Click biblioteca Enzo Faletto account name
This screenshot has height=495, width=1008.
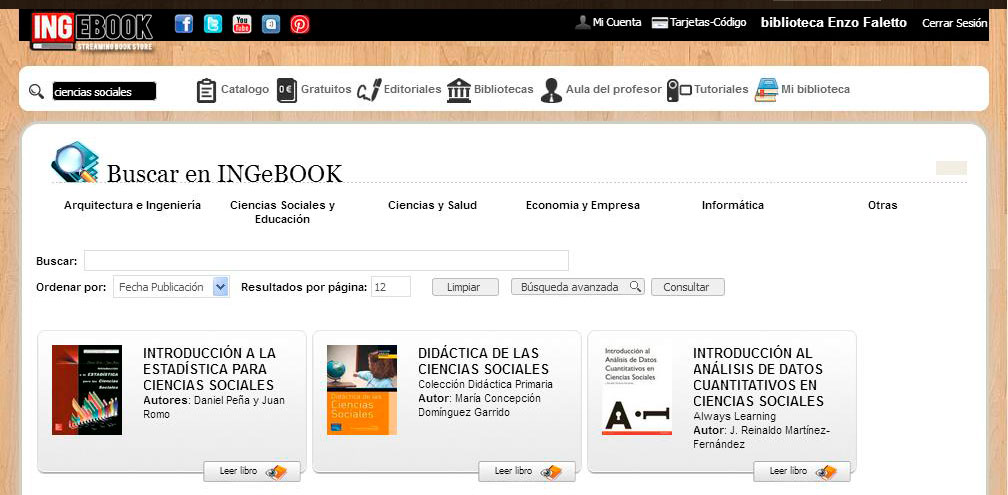(834, 22)
